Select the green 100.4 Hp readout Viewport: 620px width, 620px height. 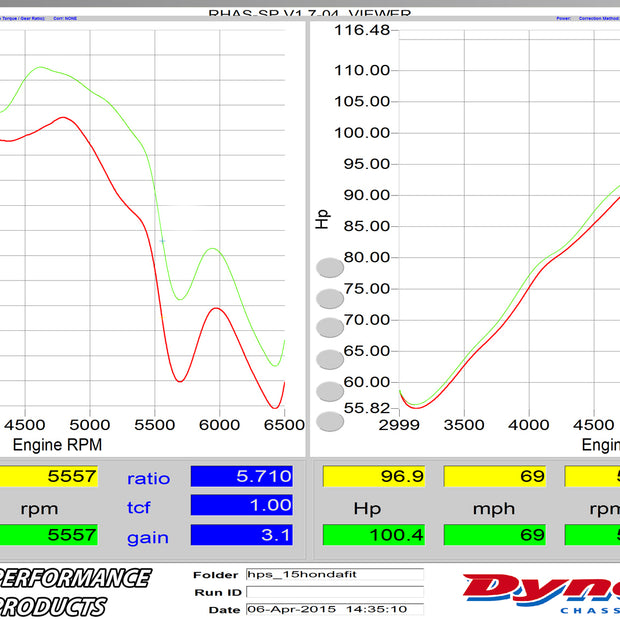374,535
